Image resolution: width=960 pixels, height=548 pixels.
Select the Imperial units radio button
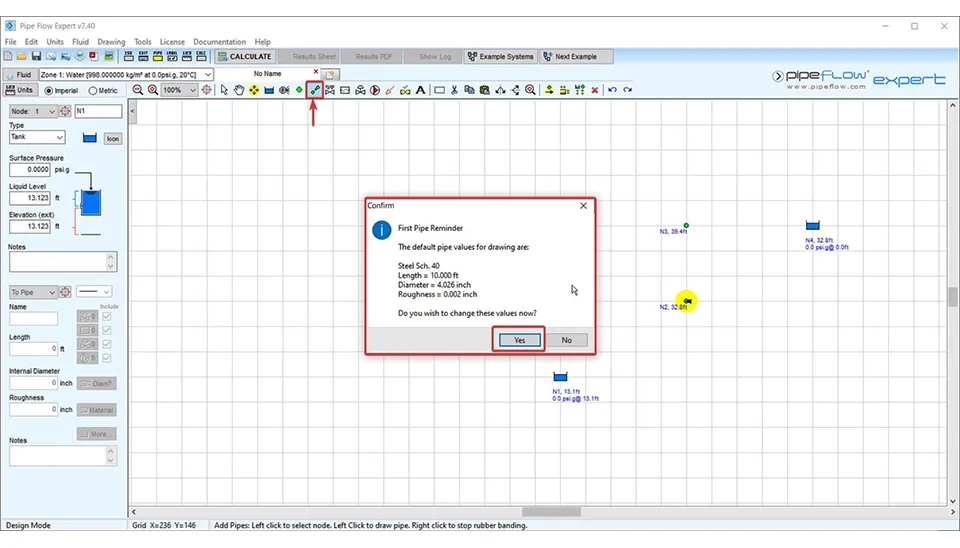point(47,90)
